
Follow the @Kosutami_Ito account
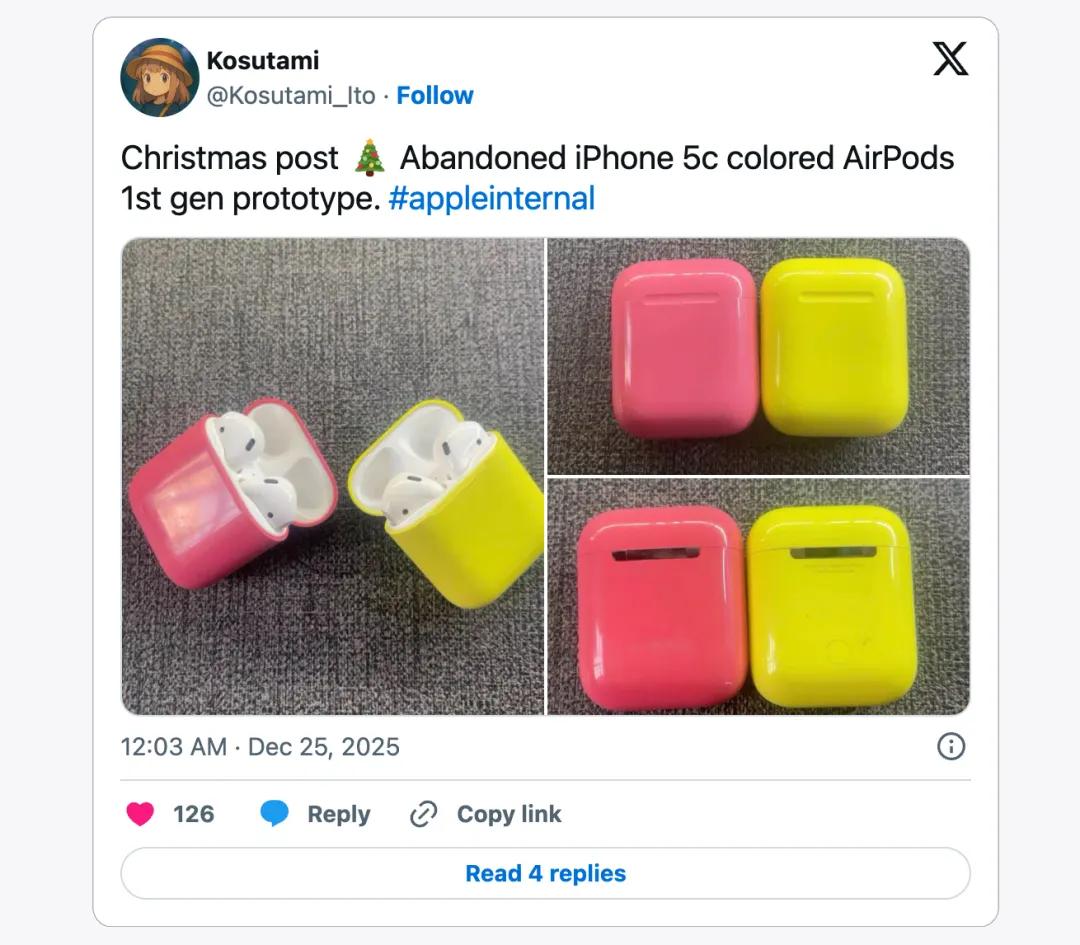click(x=435, y=95)
